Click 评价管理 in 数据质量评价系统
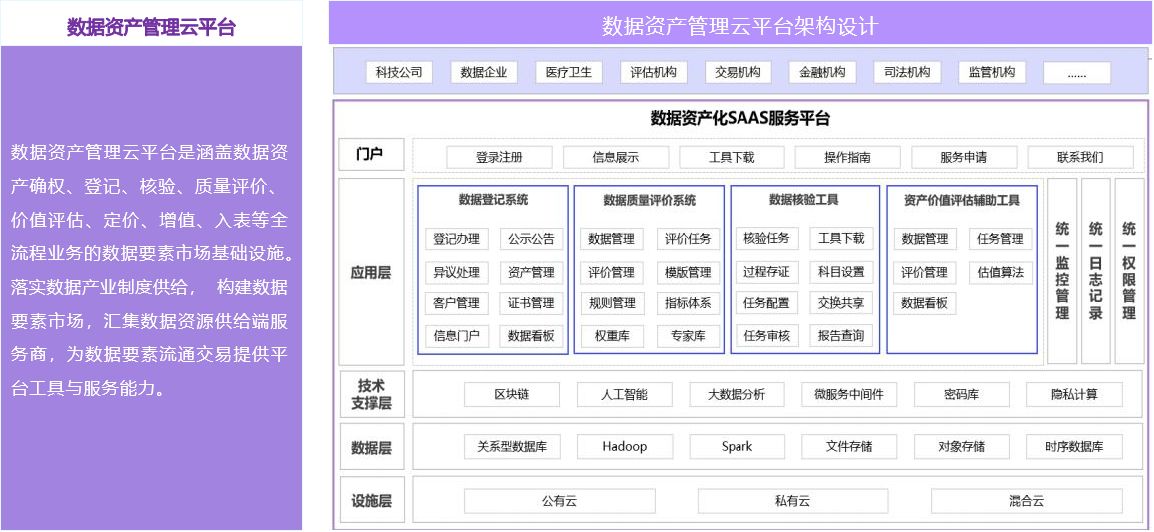The height and width of the screenshot is (532, 1154). 612,272
